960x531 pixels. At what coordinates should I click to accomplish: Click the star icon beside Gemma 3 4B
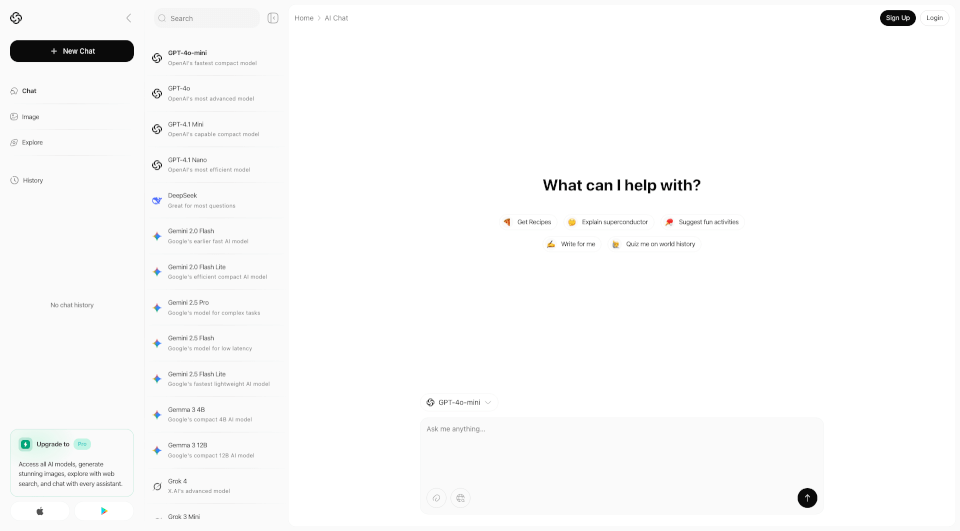(x=157, y=415)
